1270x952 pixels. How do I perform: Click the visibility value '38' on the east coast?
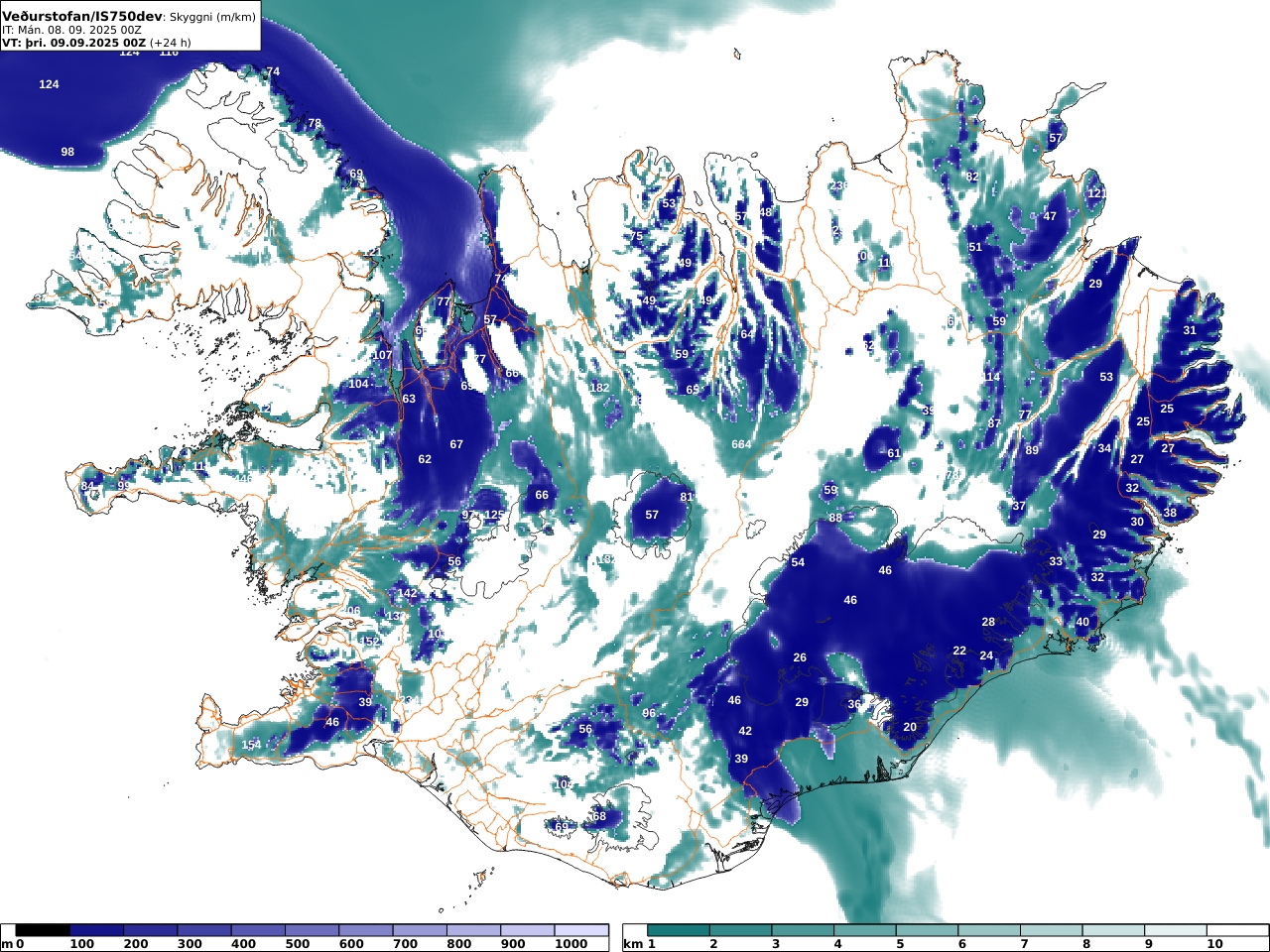tap(1170, 513)
